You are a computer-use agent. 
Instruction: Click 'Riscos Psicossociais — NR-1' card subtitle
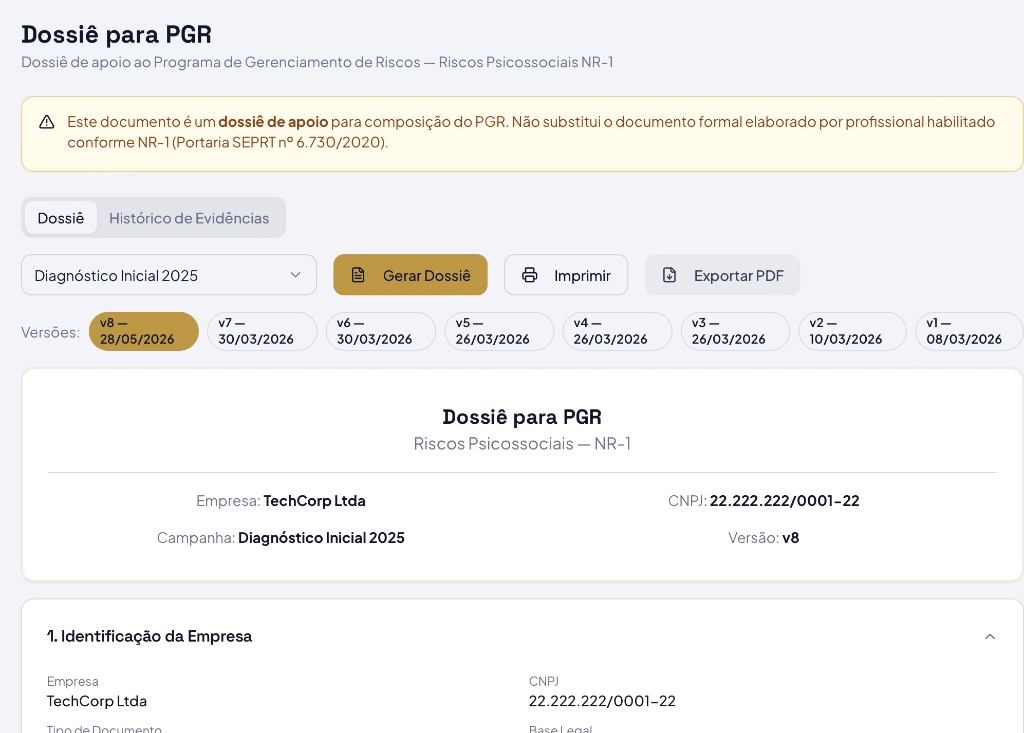(522, 444)
